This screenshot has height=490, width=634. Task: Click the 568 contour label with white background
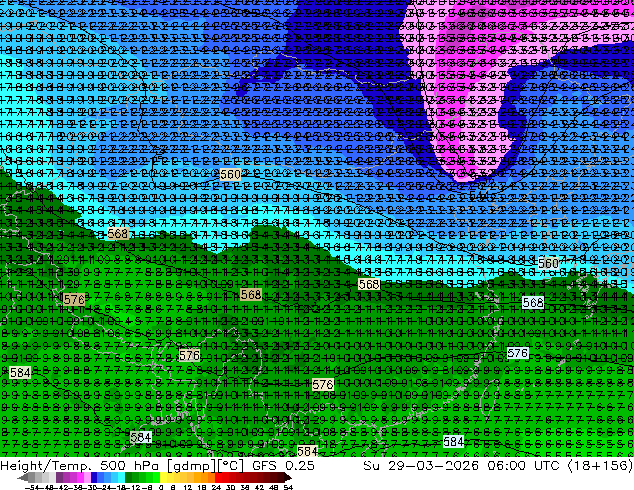point(533,302)
